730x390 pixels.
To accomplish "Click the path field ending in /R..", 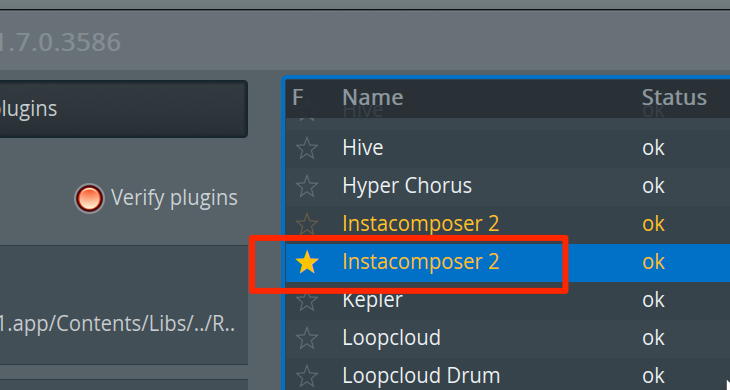I will click(x=123, y=324).
